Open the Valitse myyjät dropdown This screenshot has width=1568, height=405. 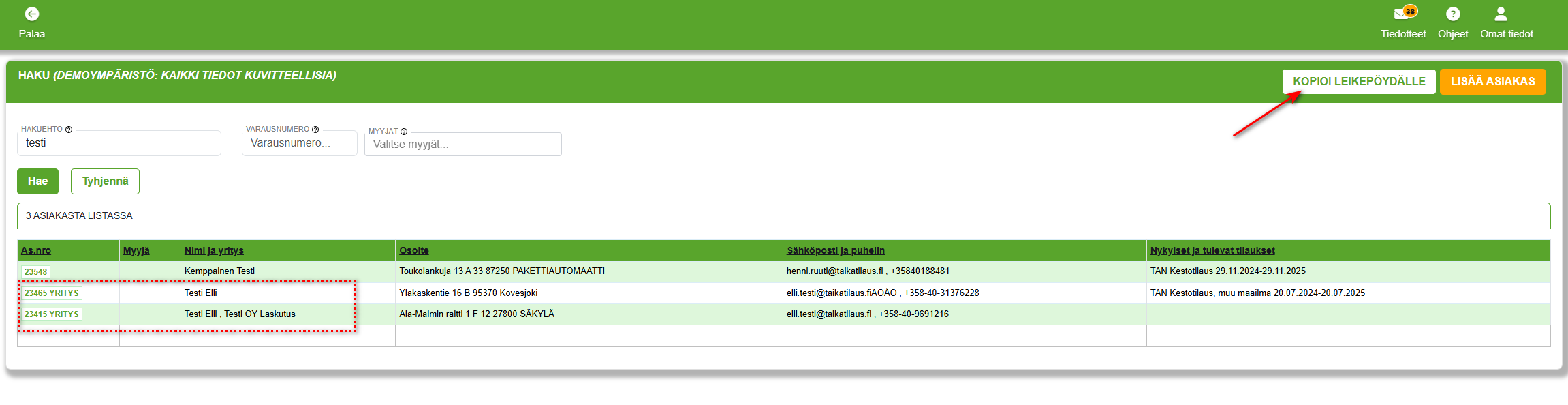pos(463,145)
